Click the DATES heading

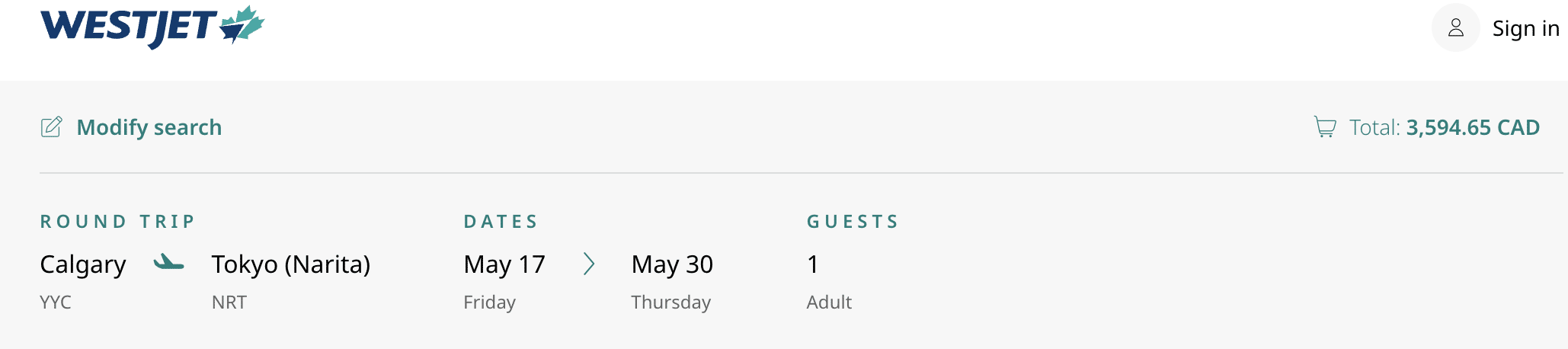[501, 222]
